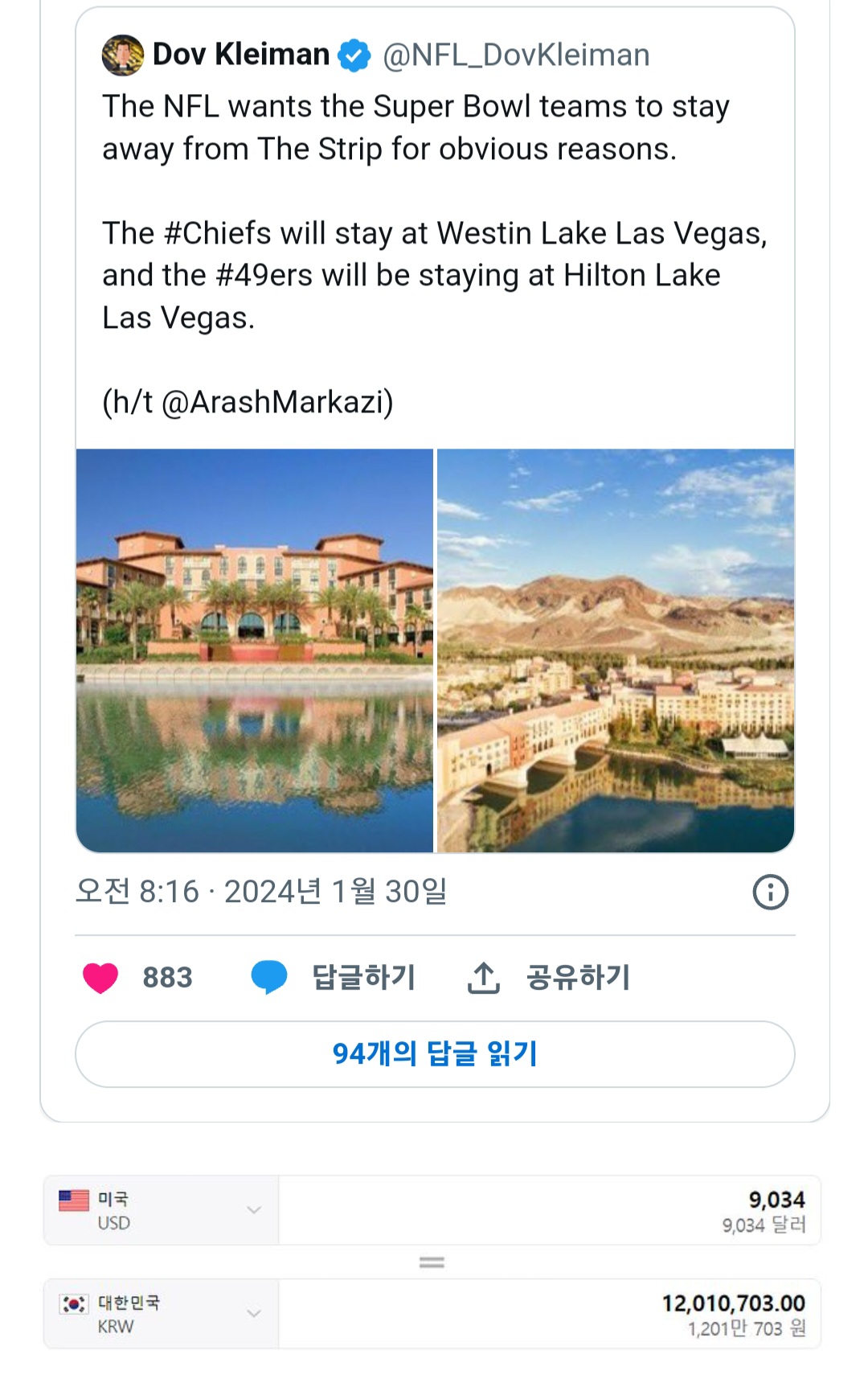Screen dimensions: 868x1379
Task: Click the 공유하기 share label
Action: coord(578,978)
